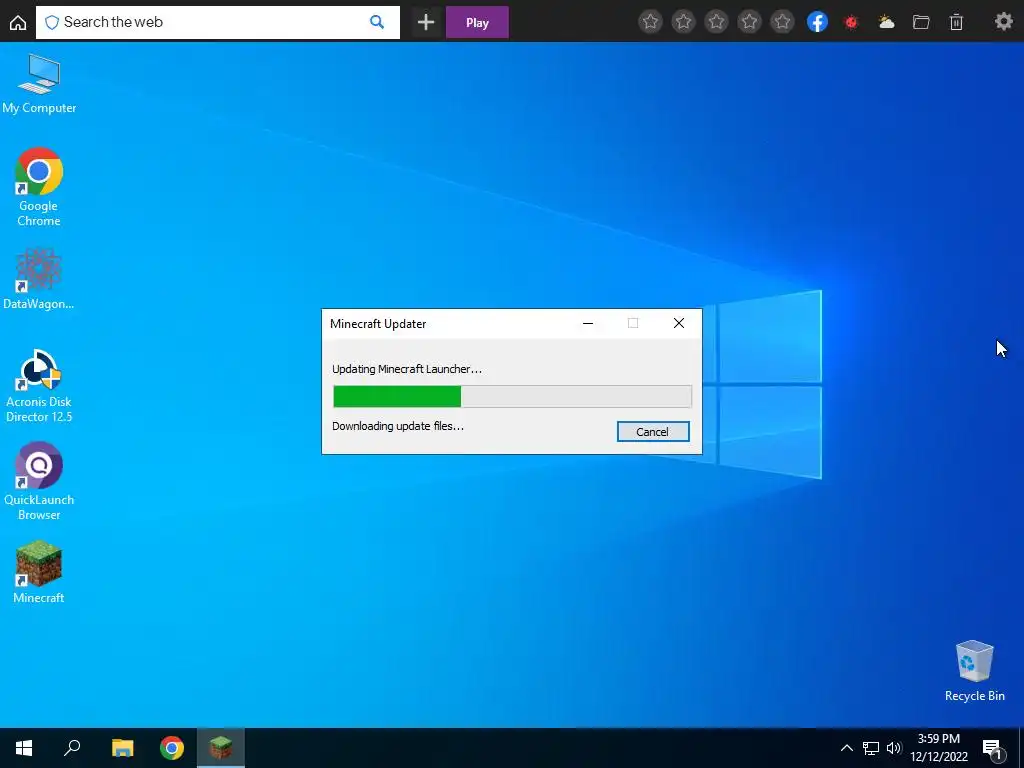Select My Computer desktop icon
The height and width of the screenshot is (768, 1024).
(39, 85)
